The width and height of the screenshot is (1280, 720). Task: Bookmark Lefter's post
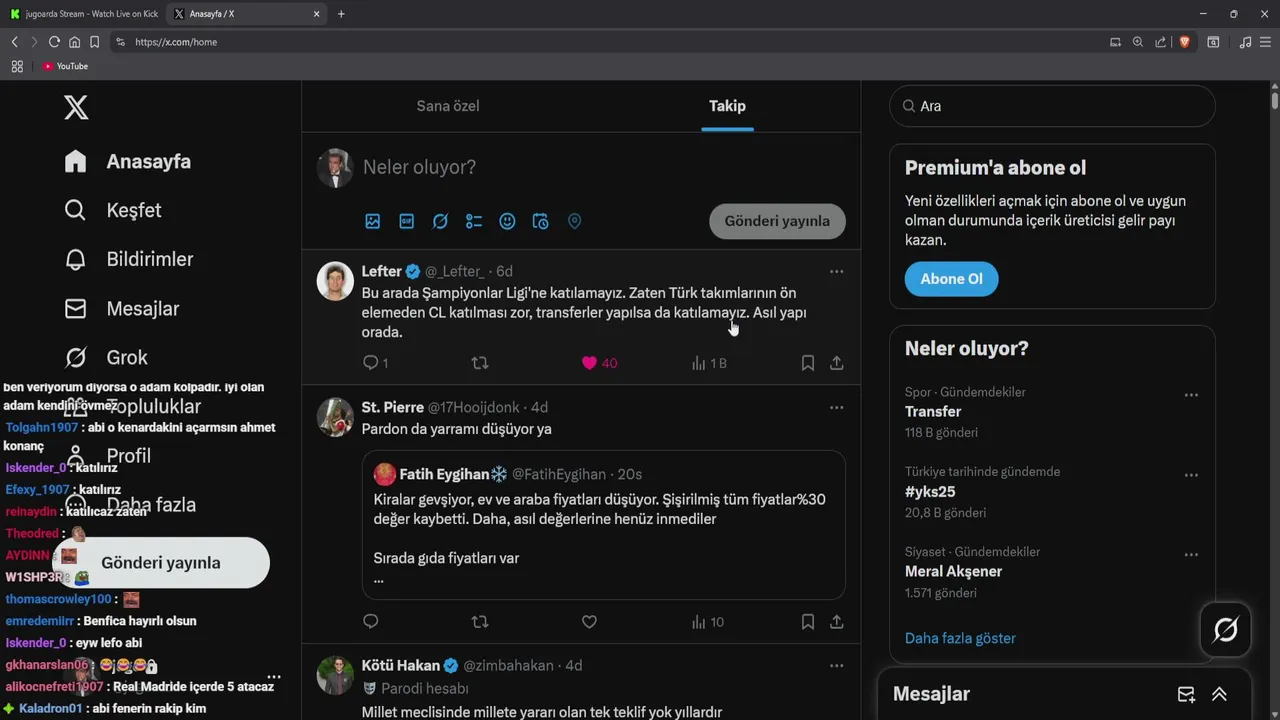point(807,363)
